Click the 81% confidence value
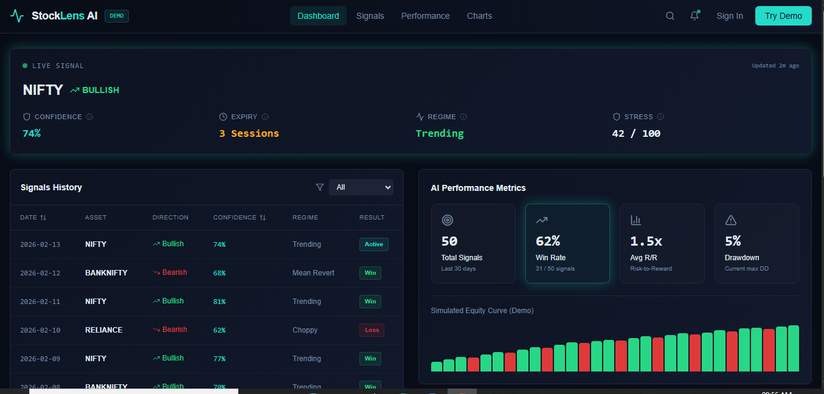Viewport: 824px width, 394px height. click(219, 302)
